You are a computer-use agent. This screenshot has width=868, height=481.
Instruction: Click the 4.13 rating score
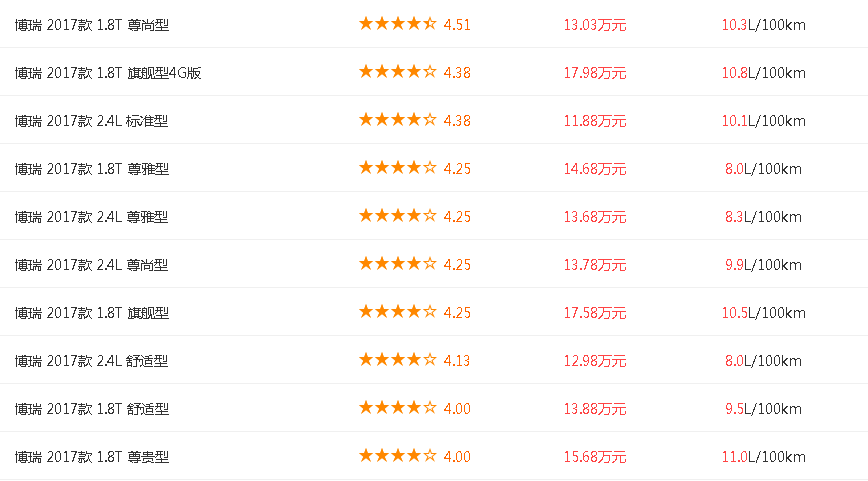click(x=457, y=360)
